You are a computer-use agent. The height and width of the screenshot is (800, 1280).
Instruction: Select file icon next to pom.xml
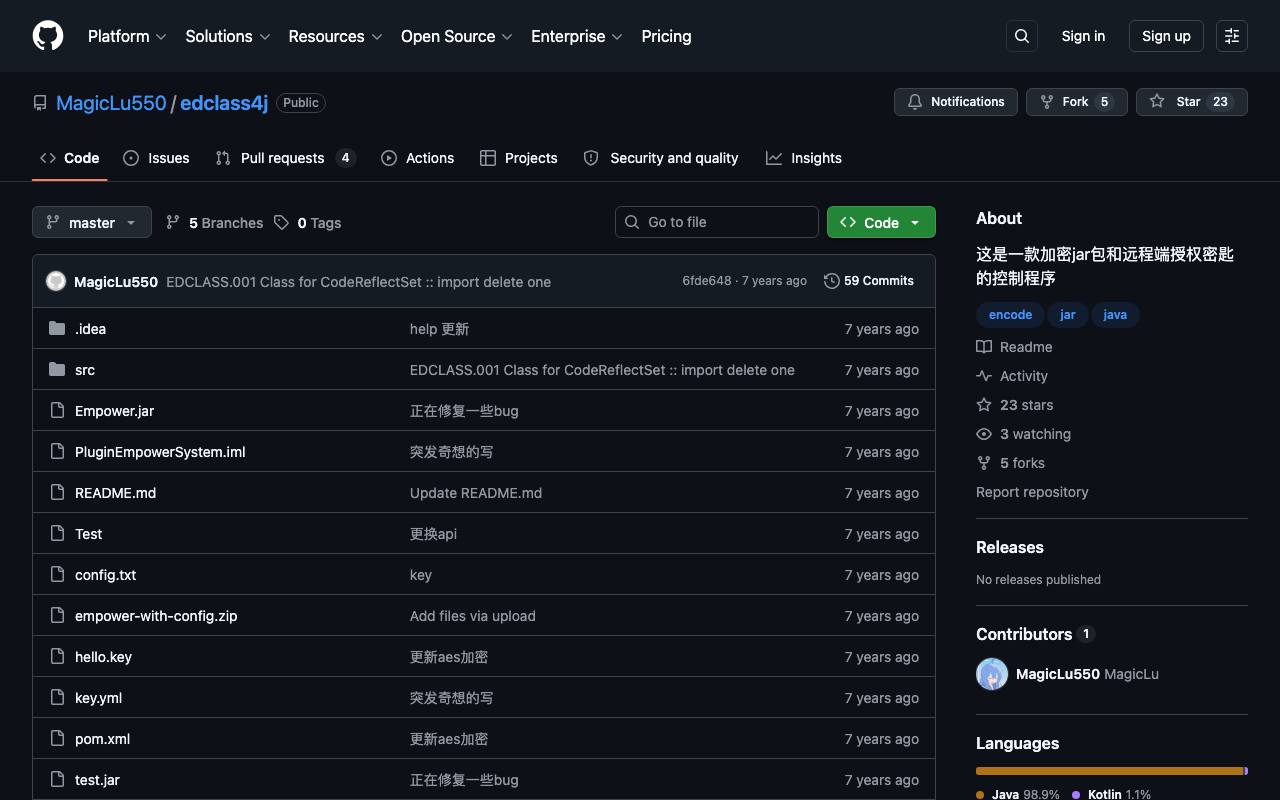pyautogui.click(x=57, y=738)
